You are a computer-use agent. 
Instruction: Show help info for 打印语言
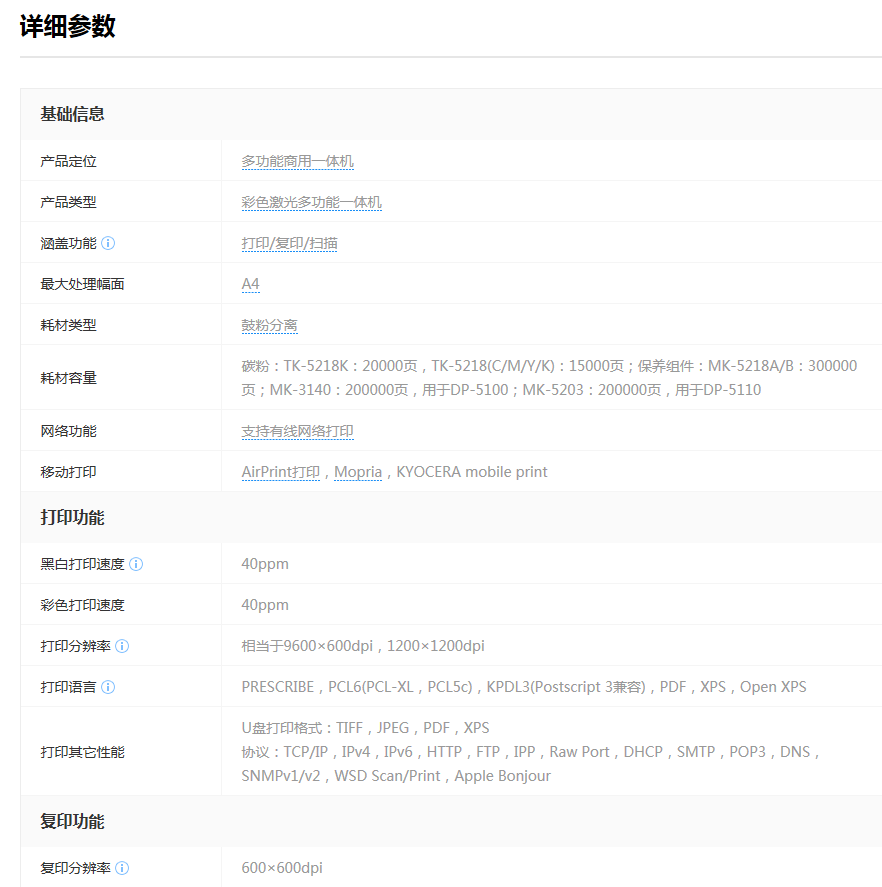tap(108, 687)
